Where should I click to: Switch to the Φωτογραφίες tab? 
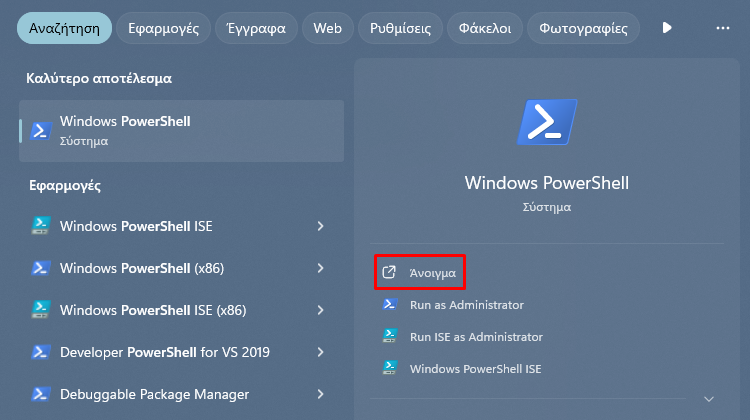pos(584,28)
